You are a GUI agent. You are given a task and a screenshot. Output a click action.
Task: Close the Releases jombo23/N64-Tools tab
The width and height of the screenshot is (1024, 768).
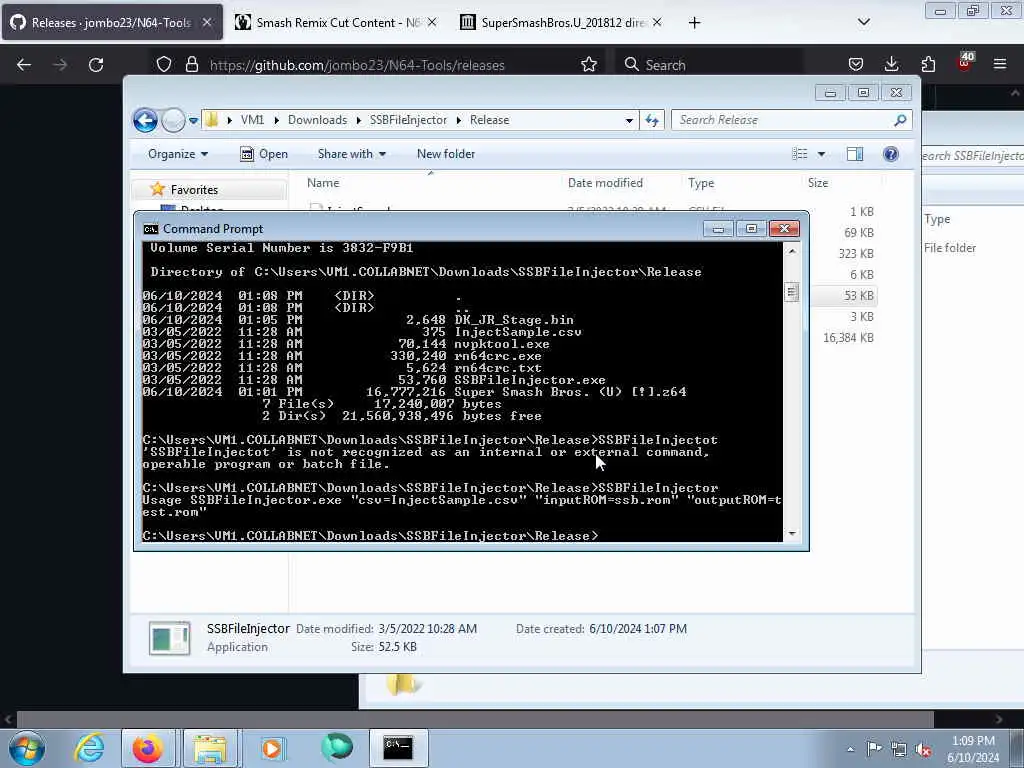207,22
